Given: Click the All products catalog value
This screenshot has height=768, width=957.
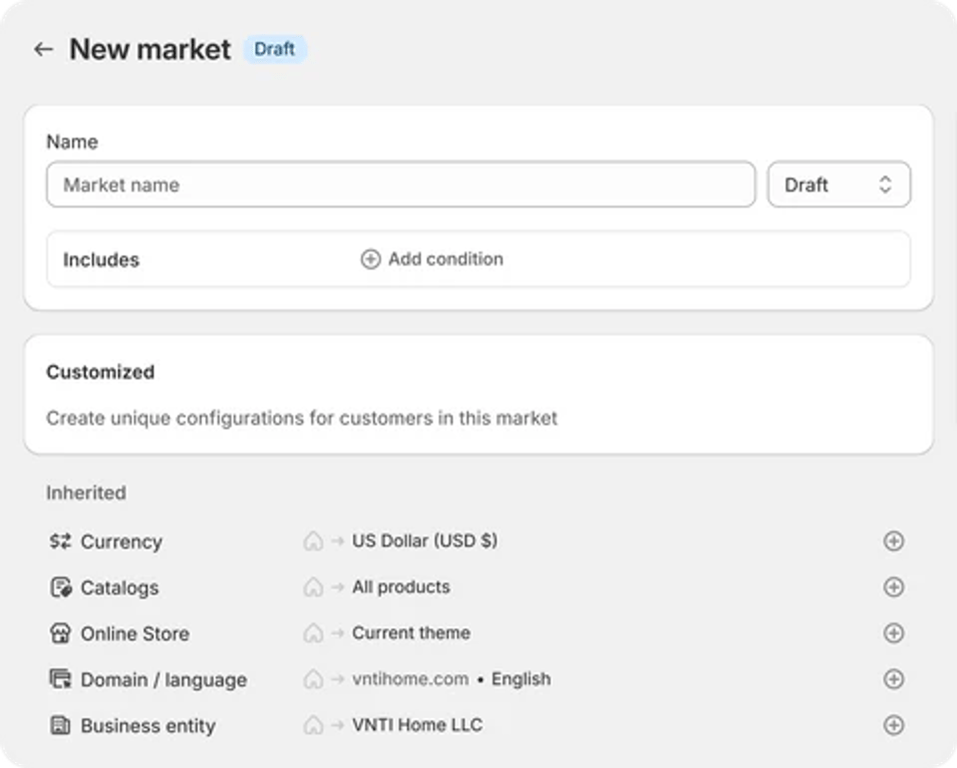Looking at the screenshot, I should point(401,587).
